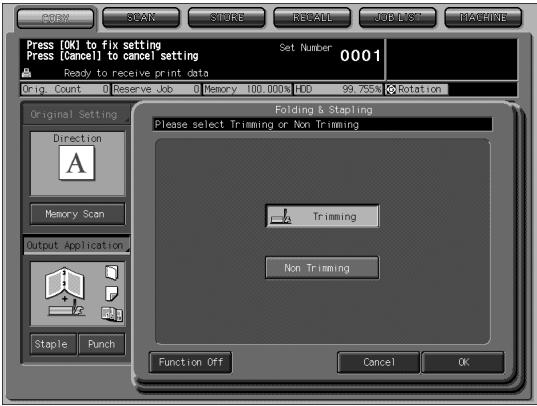Open the Output Application panel header
Viewport: 537px width, 406px height.
coord(77,245)
